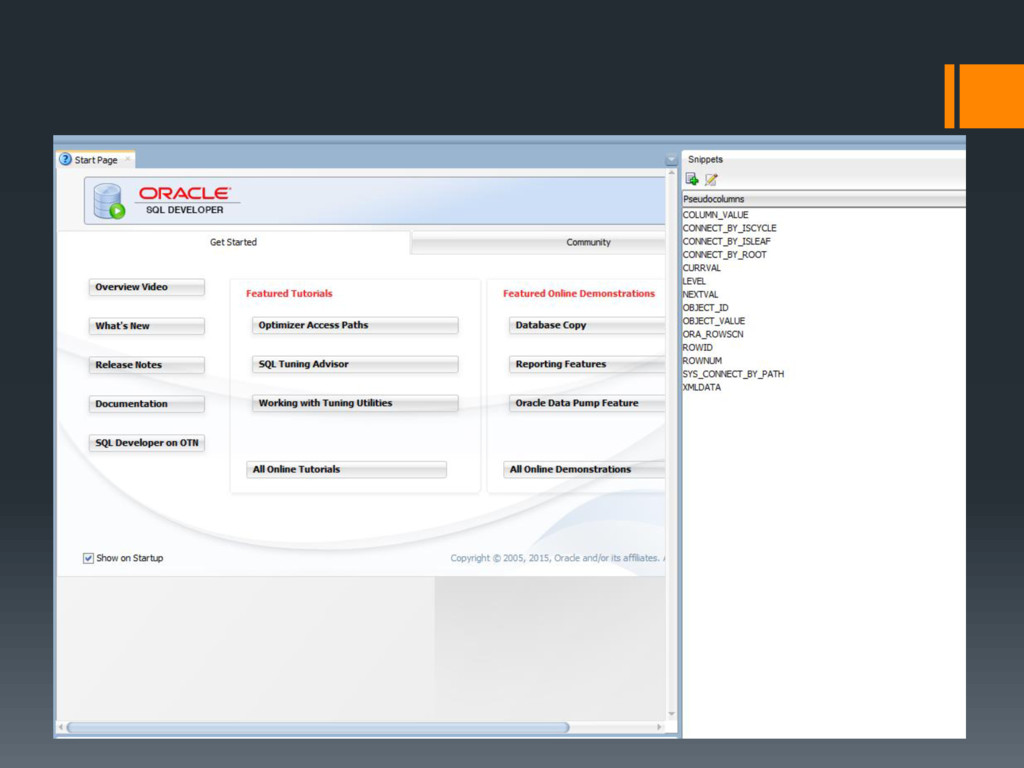1024x768 pixels.
Task: Select the Start Page tab
Action: 96,160
